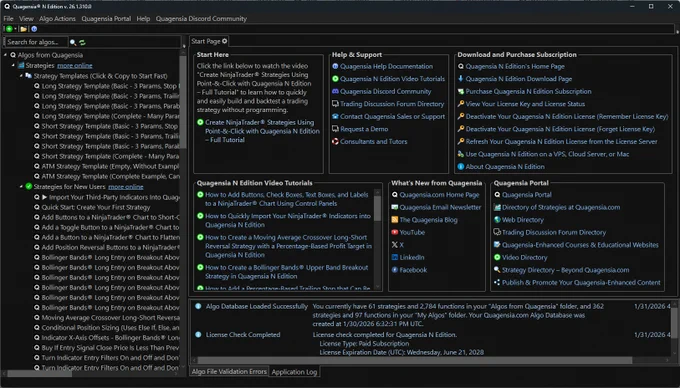Select Long Strategy Template (Complete) item
Viewport: 680px width, 388px height.
pyautogui.click(x=110, y=116)
